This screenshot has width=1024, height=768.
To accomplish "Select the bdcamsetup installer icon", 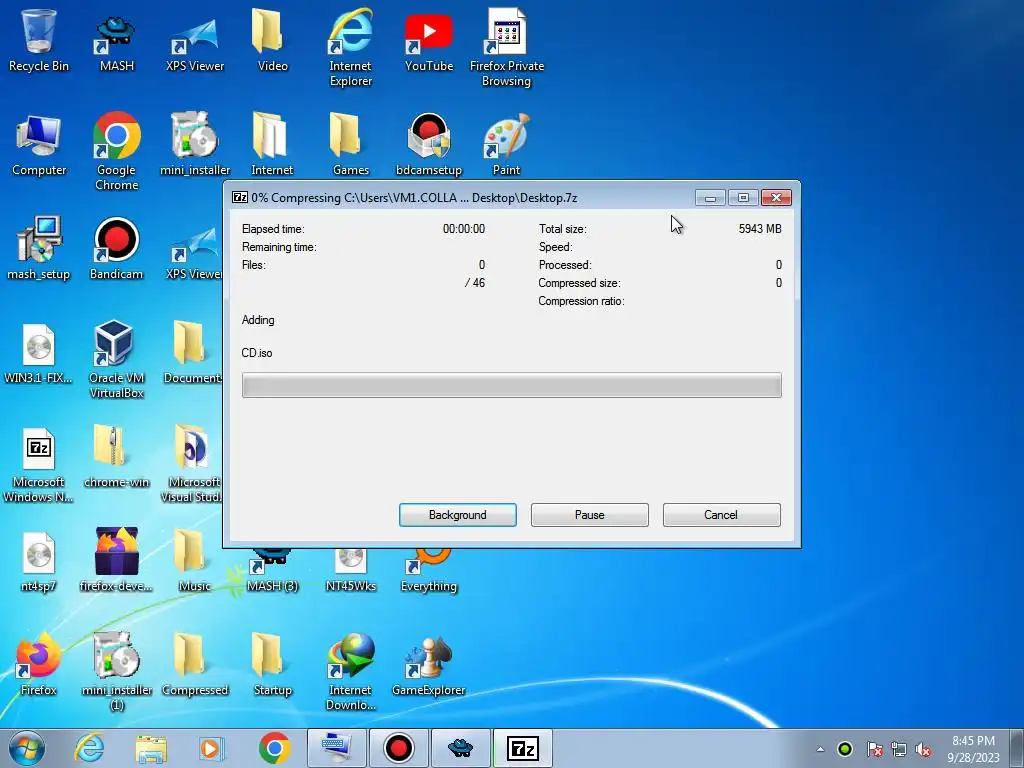I will click(428, 144).
